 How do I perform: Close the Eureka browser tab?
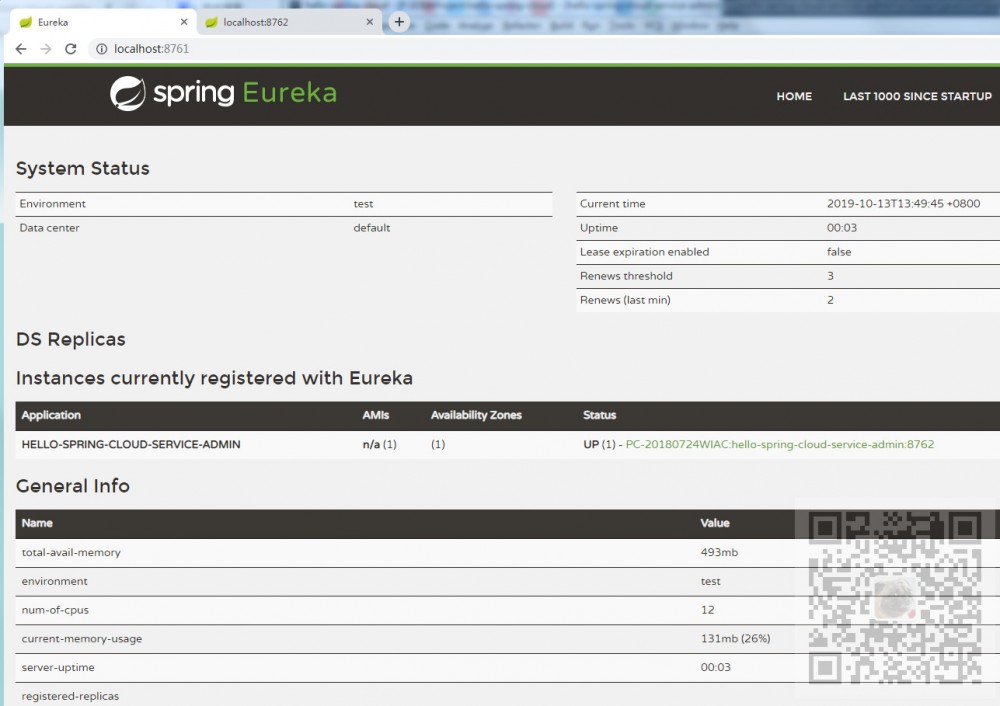coord(184,22)
